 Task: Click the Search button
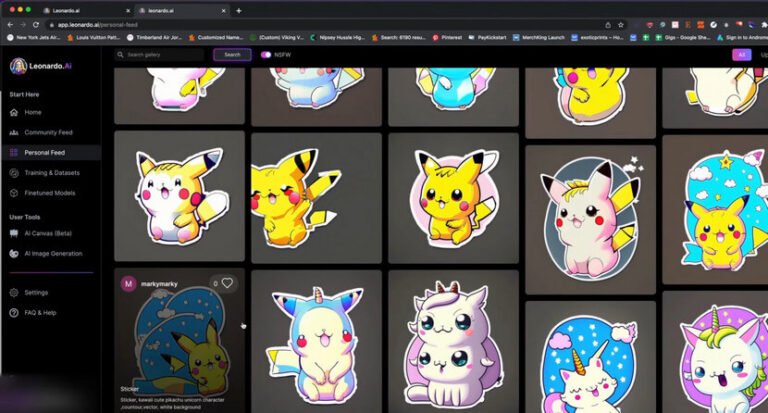233,55
